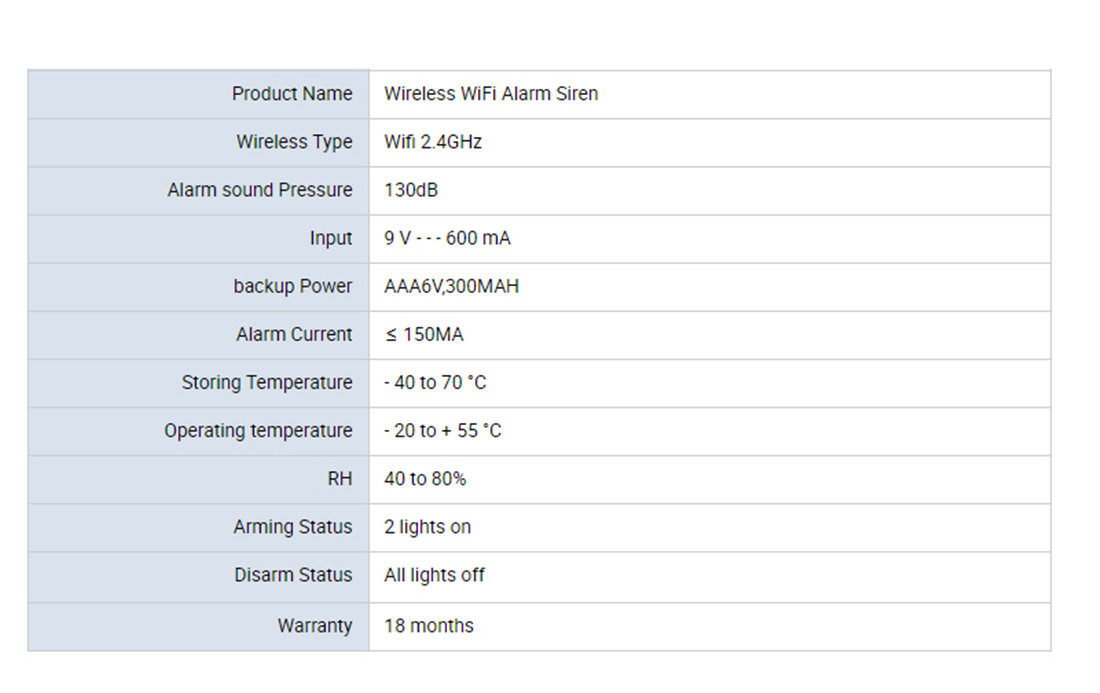
Task: Click the 18 months warranty value
Action: (x=429, y=626)
